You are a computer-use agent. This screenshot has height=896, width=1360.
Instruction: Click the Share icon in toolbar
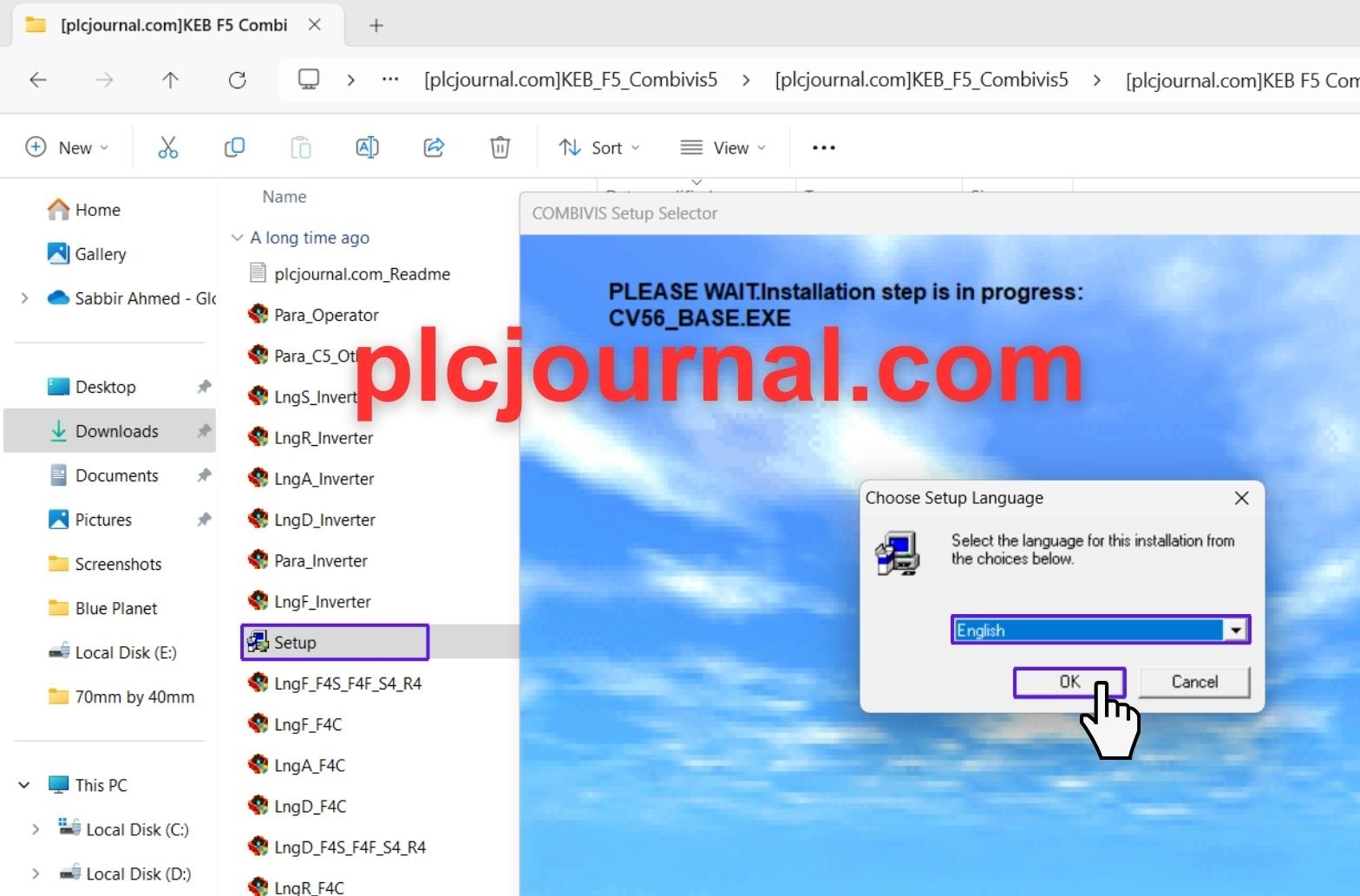click(434, 147)
